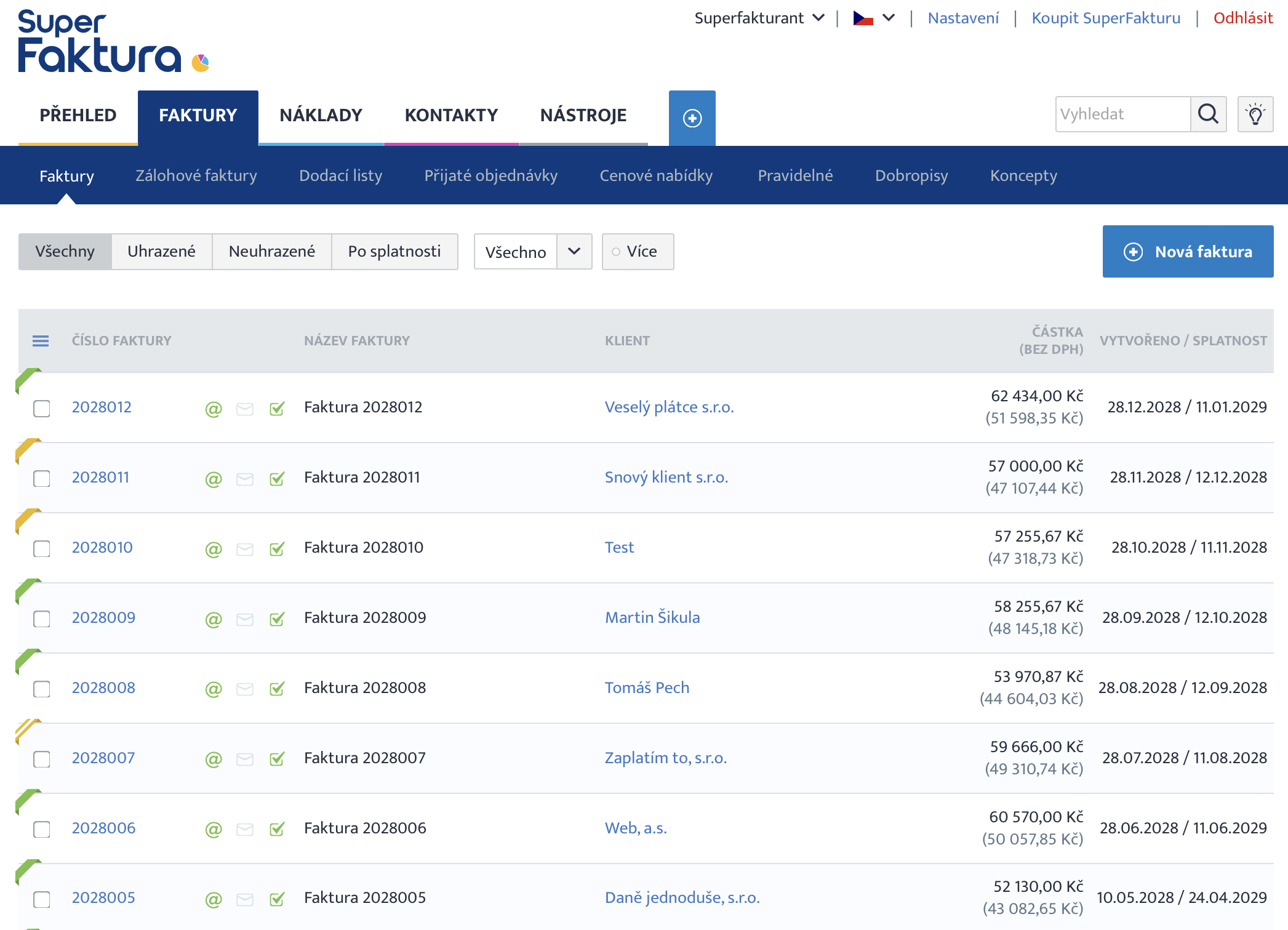The height and width of the screenshot is (930, 1288).
Task: Sort by the KLIENT column header
Action: 627,340
